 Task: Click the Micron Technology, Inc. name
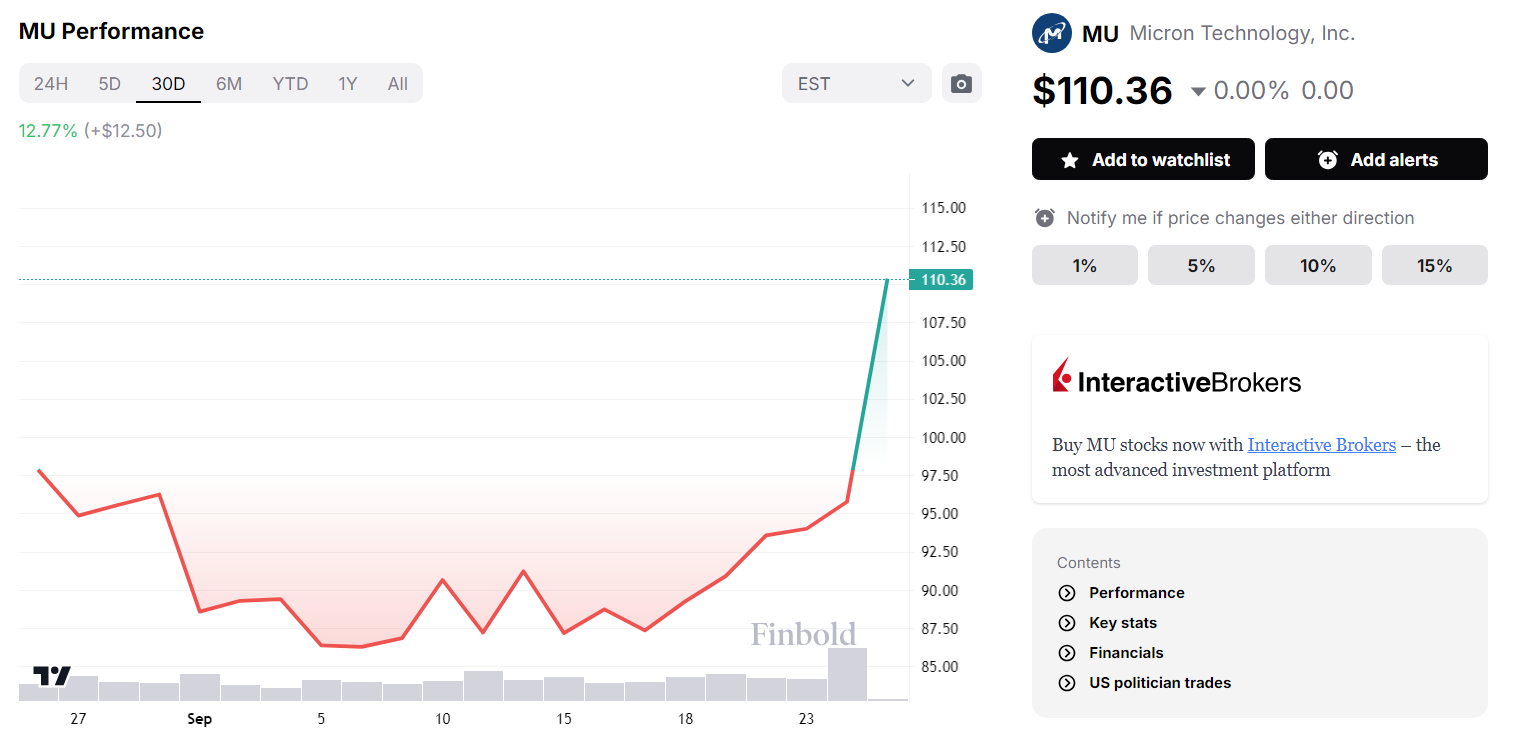[x=1242, y=33]
